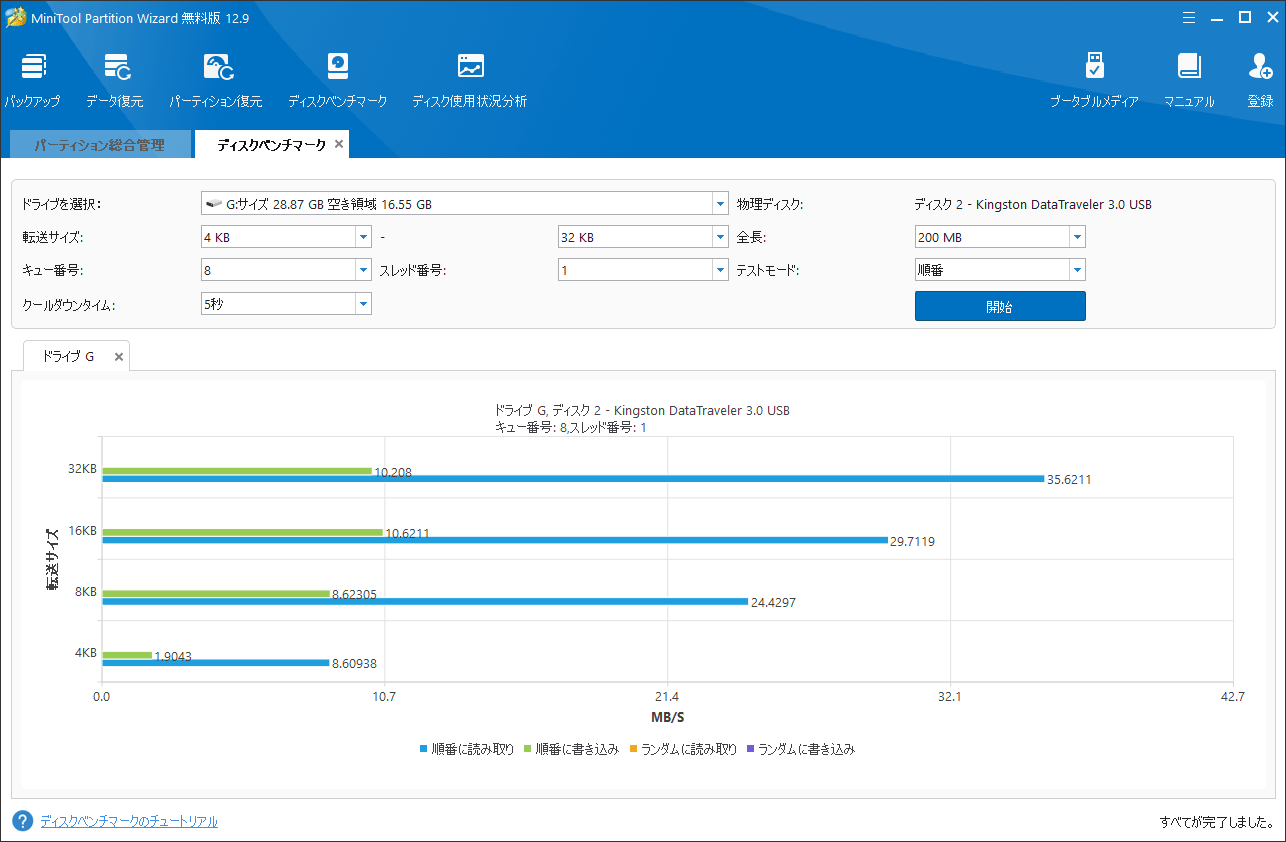Viewport: 1286px width, 842px height.
Task: Select the ディスクベンチマーク tab
Action: (271, 144)
